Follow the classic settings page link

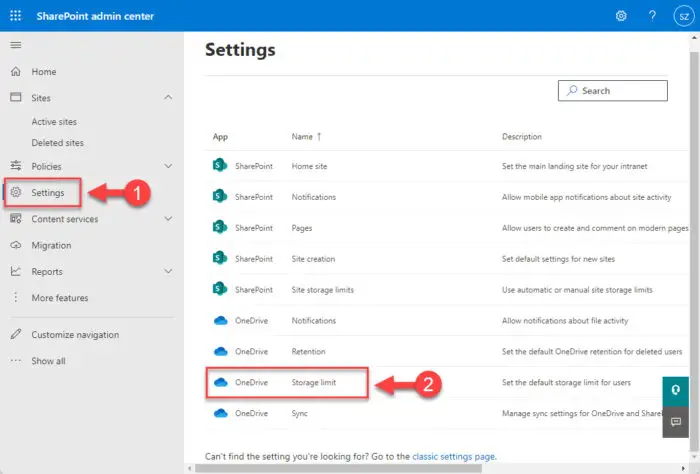point(454,456)
